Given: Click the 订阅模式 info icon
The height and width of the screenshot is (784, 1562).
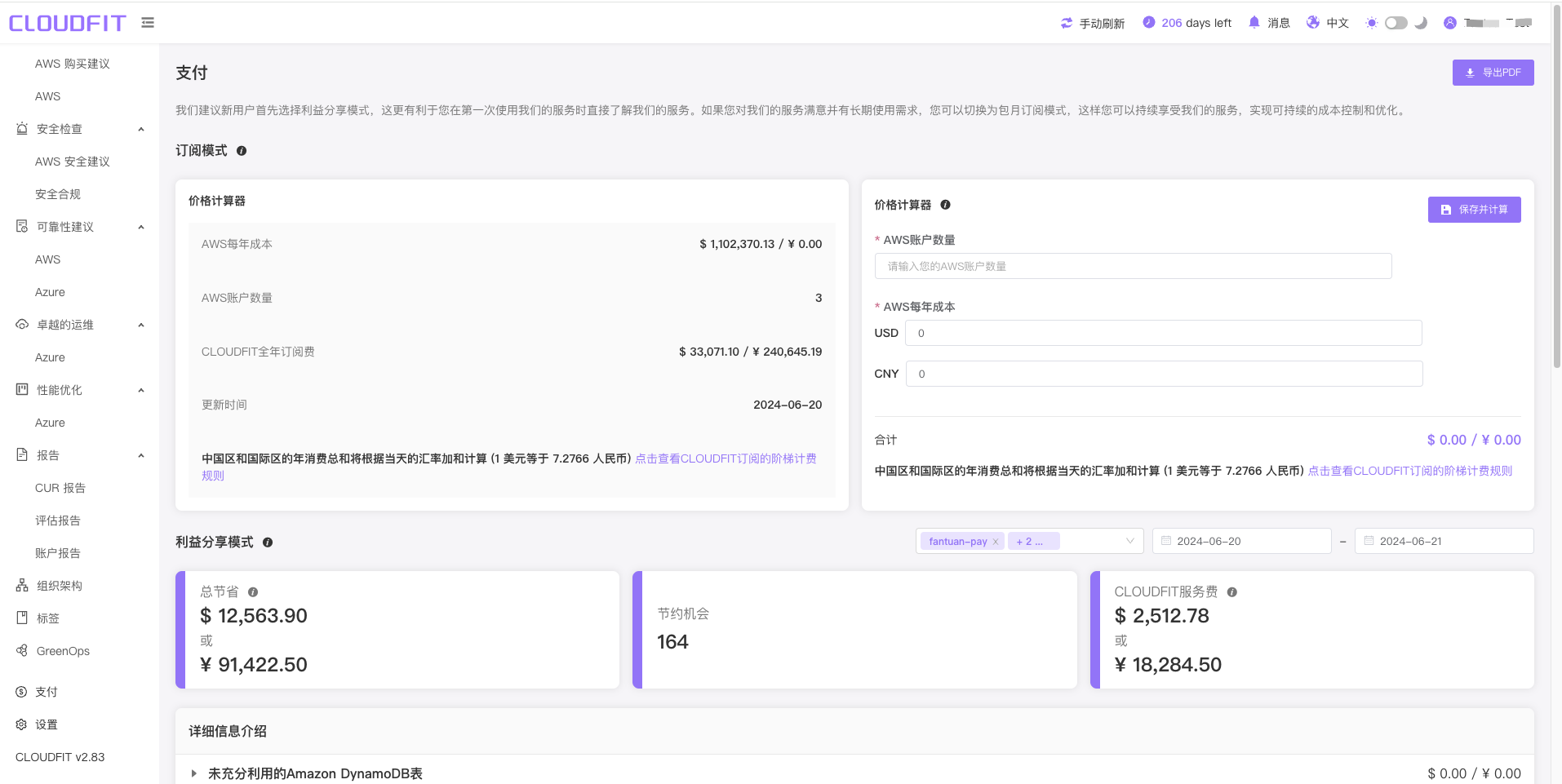Looking at the screenshot, I should pyautogui.click(x=242, y=151).
